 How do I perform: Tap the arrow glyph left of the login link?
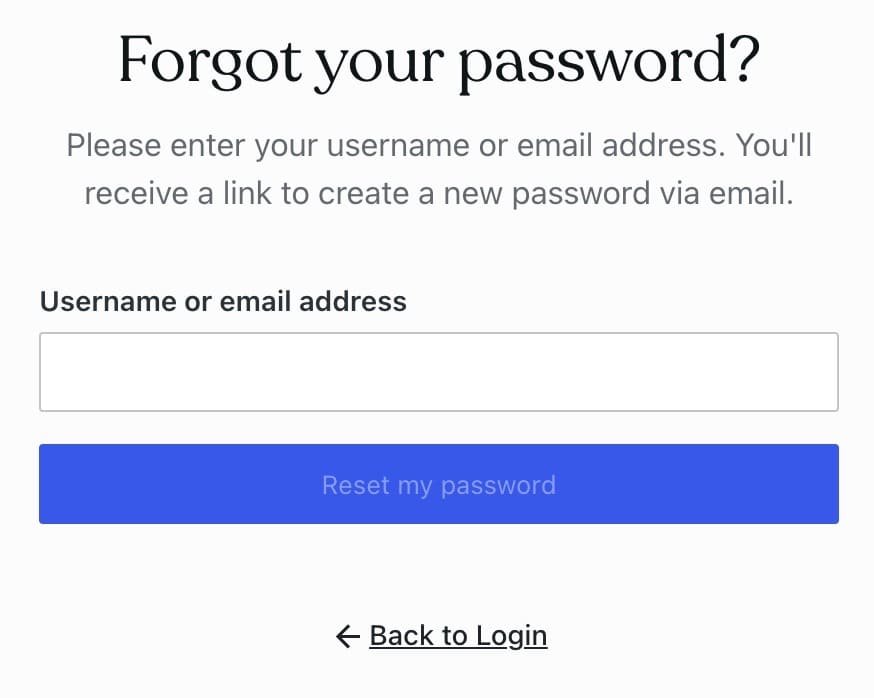click(x=347, y=636)
